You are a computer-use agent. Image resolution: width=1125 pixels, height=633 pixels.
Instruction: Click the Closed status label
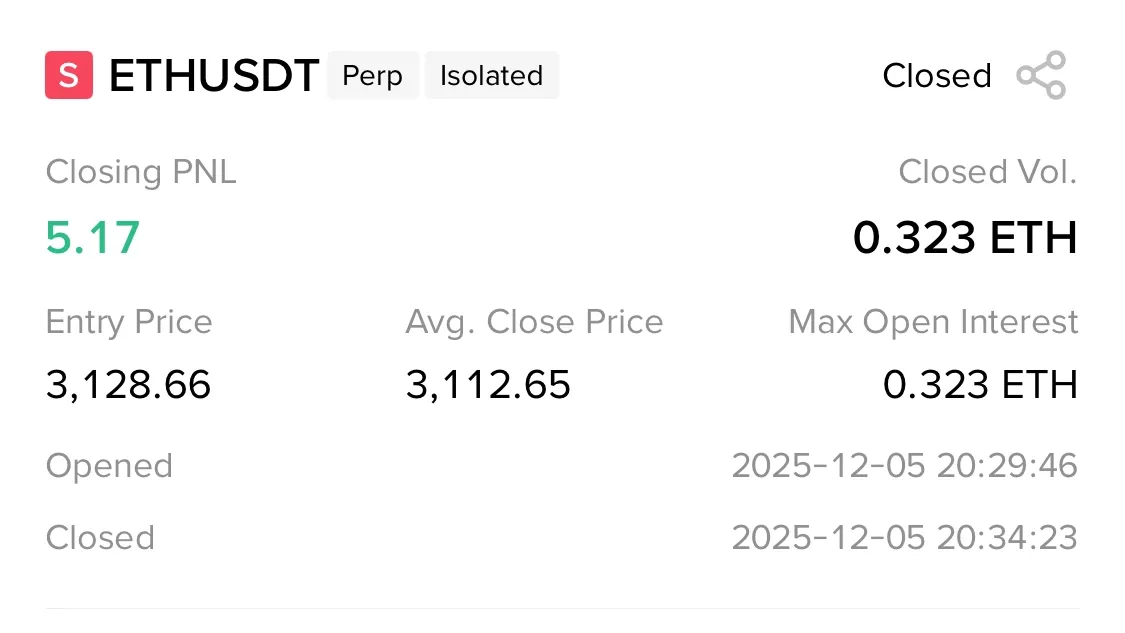click(936, 76)
